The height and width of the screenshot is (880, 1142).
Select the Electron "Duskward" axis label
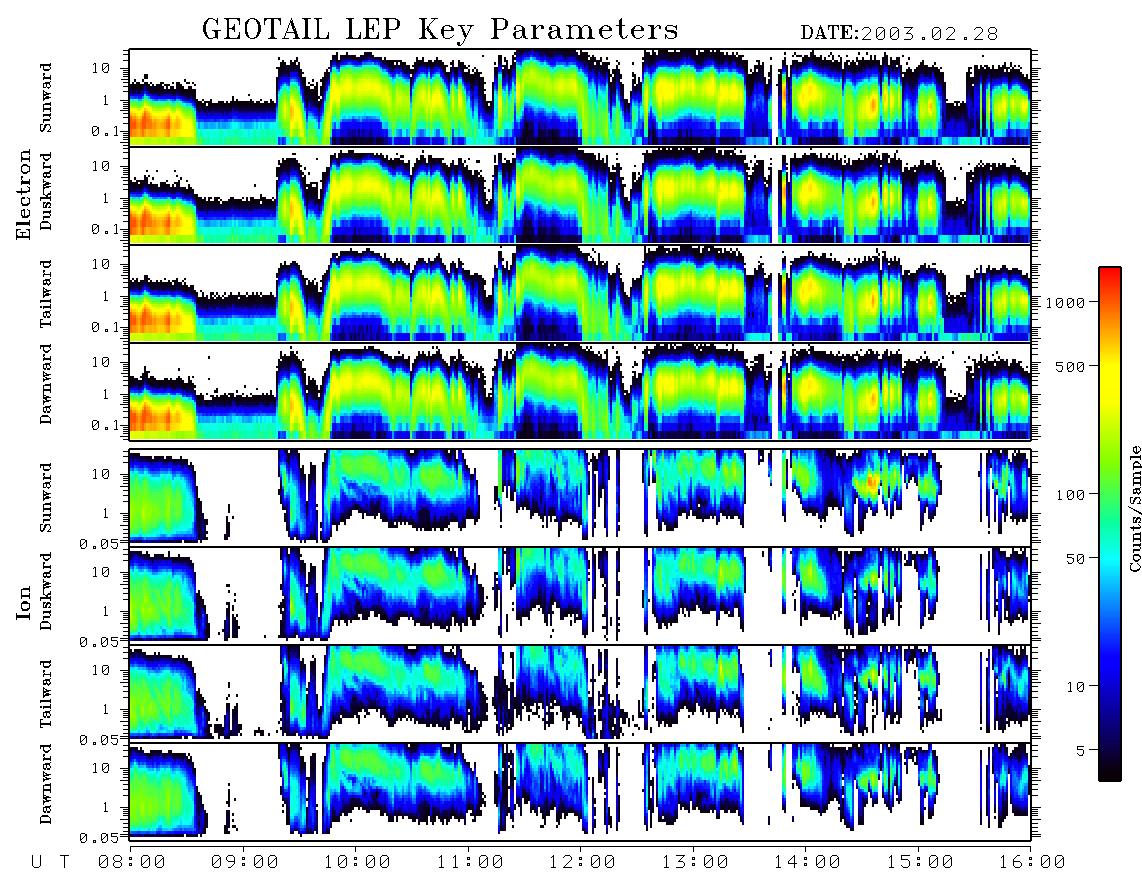click(46, 191)
